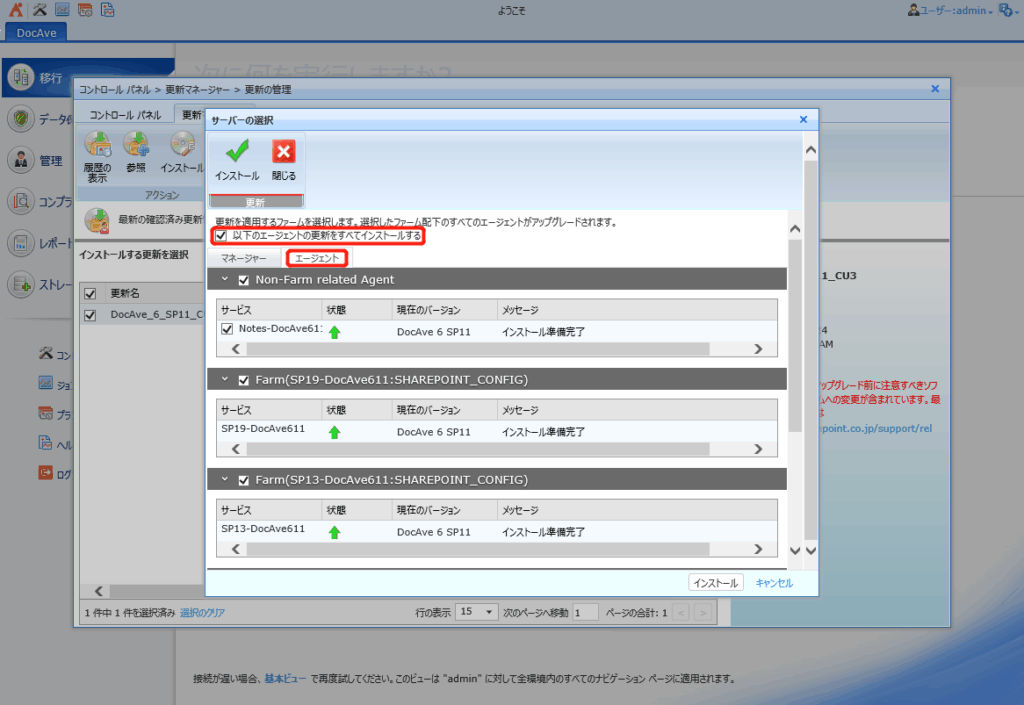Open the job monitor chart icon in the top bar
The height and width of the screenshot is (705, 1024).
pos(62,10)
